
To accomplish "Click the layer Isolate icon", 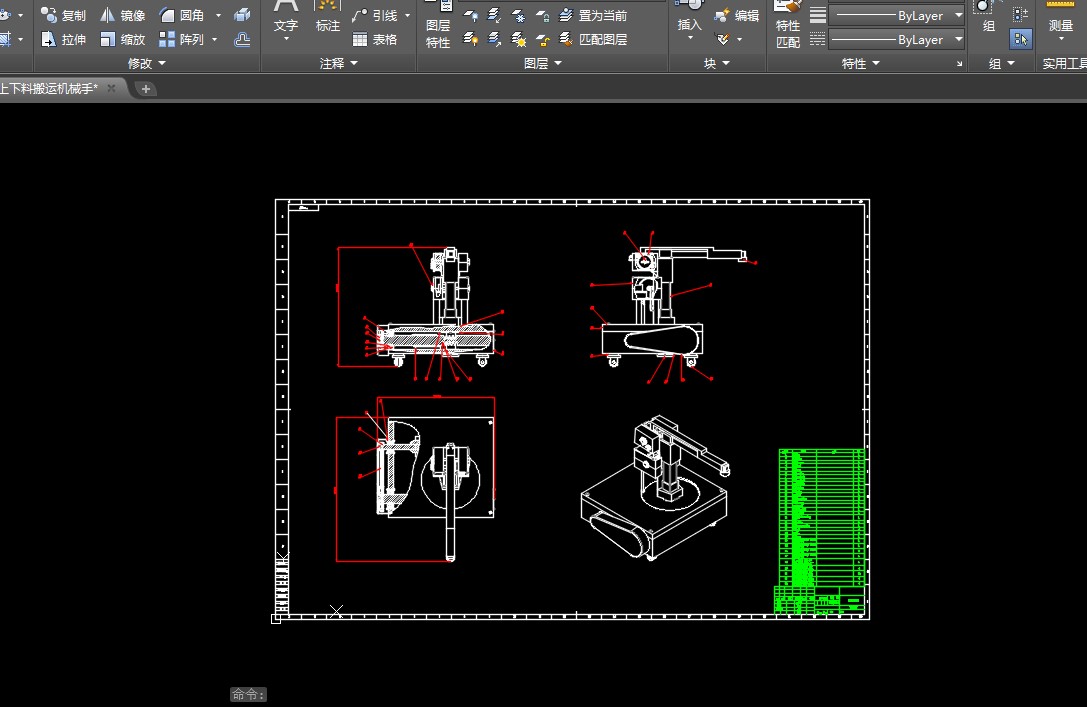I will click(494, 15).
